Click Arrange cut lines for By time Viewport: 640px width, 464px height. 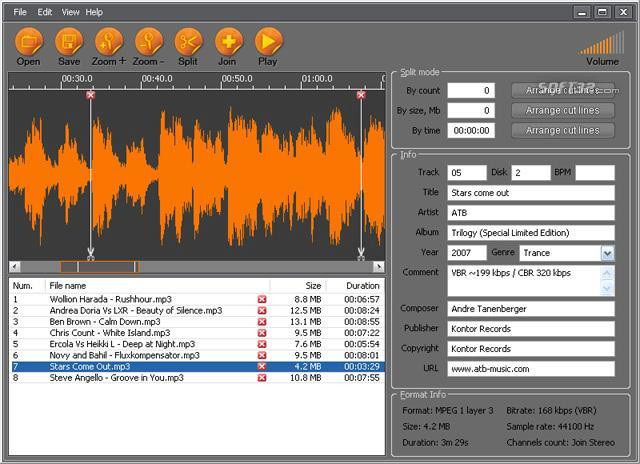[x=562, y=130]
